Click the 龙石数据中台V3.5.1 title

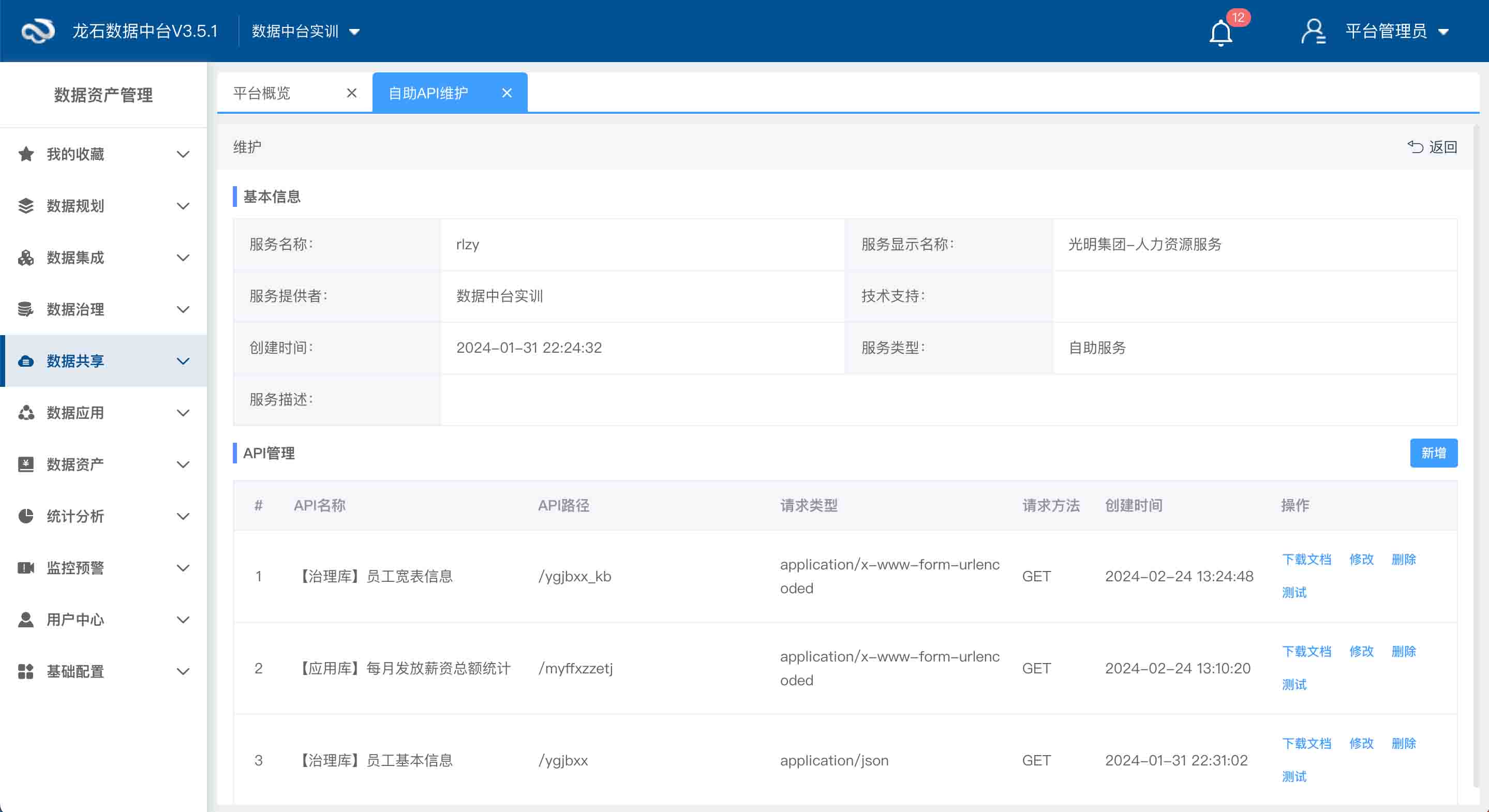coord(144,31)
